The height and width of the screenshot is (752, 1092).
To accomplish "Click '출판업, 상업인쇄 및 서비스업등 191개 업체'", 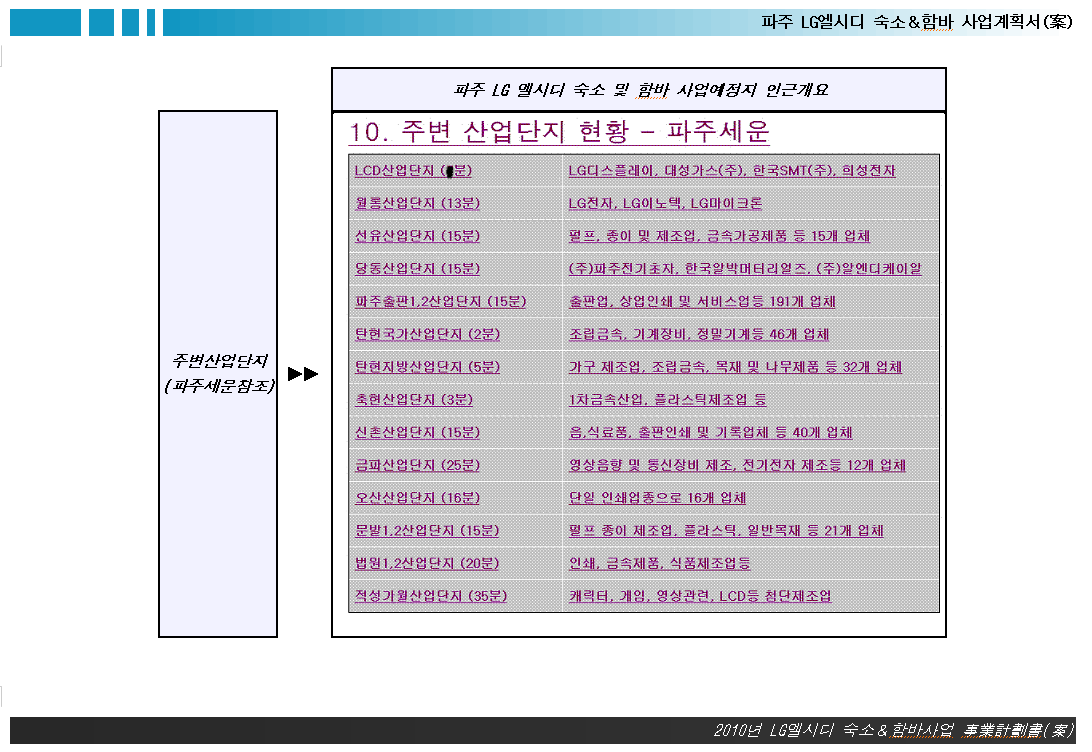I will pos(702,301).
